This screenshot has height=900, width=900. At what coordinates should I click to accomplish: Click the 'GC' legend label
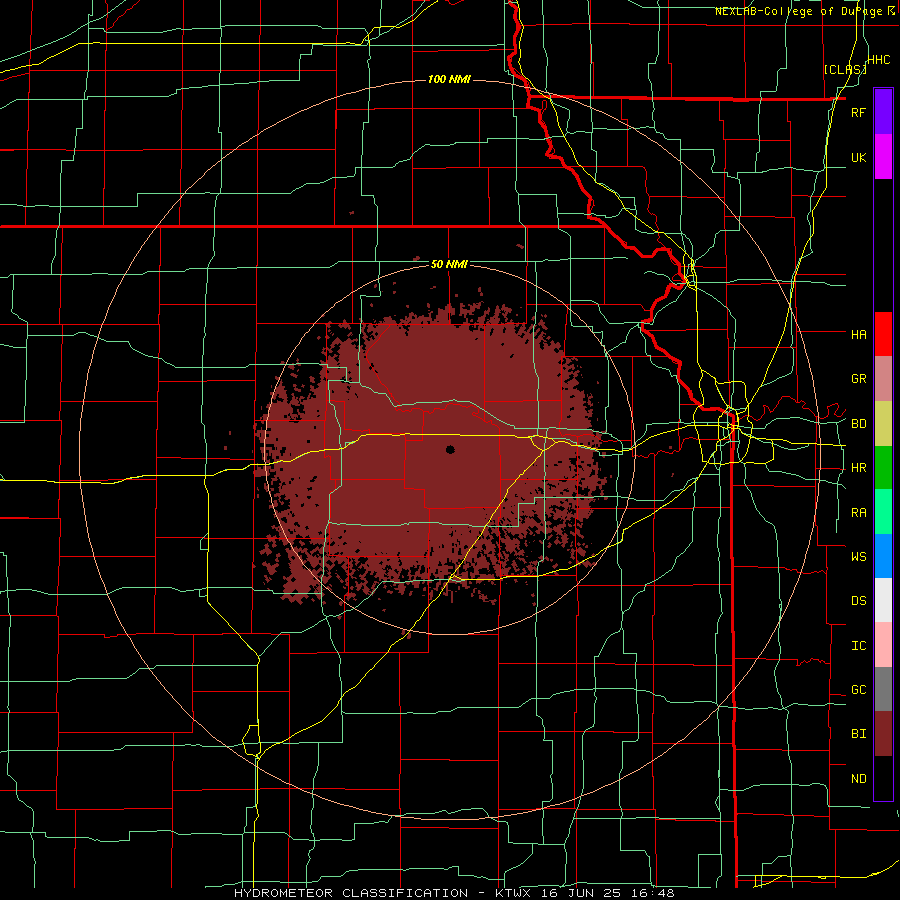pyautogui.click(x=858, y=689)
